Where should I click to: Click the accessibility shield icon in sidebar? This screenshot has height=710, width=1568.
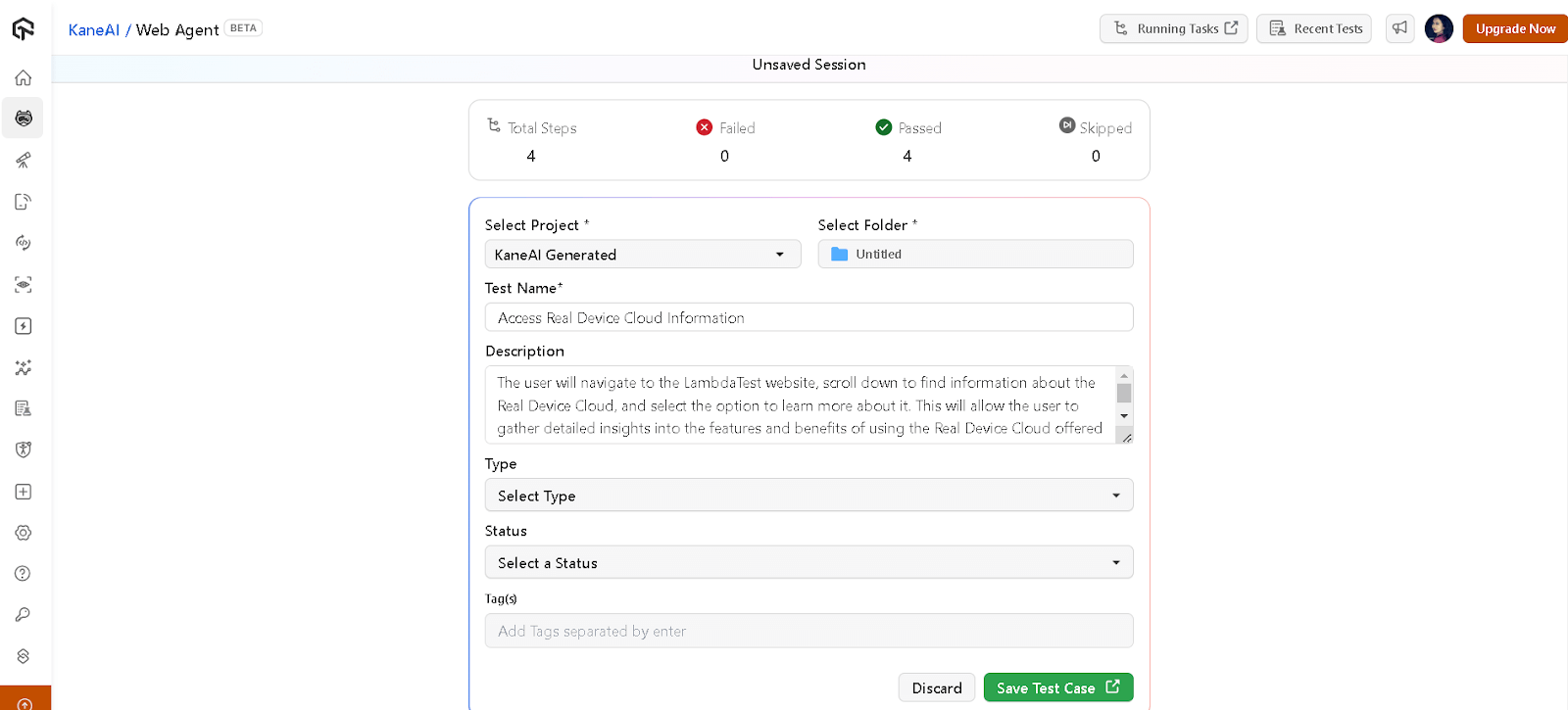click(24, 450)
